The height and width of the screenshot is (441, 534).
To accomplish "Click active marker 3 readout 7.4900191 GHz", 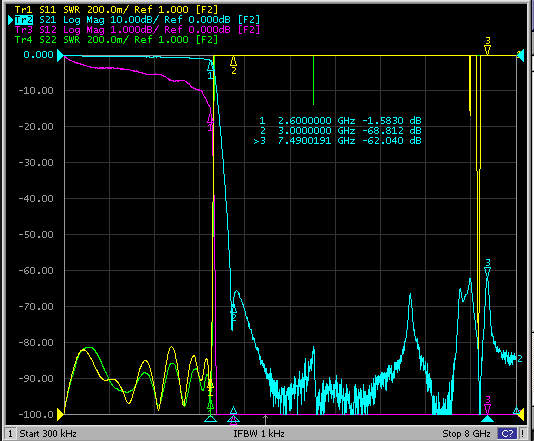I will [337, 141].
